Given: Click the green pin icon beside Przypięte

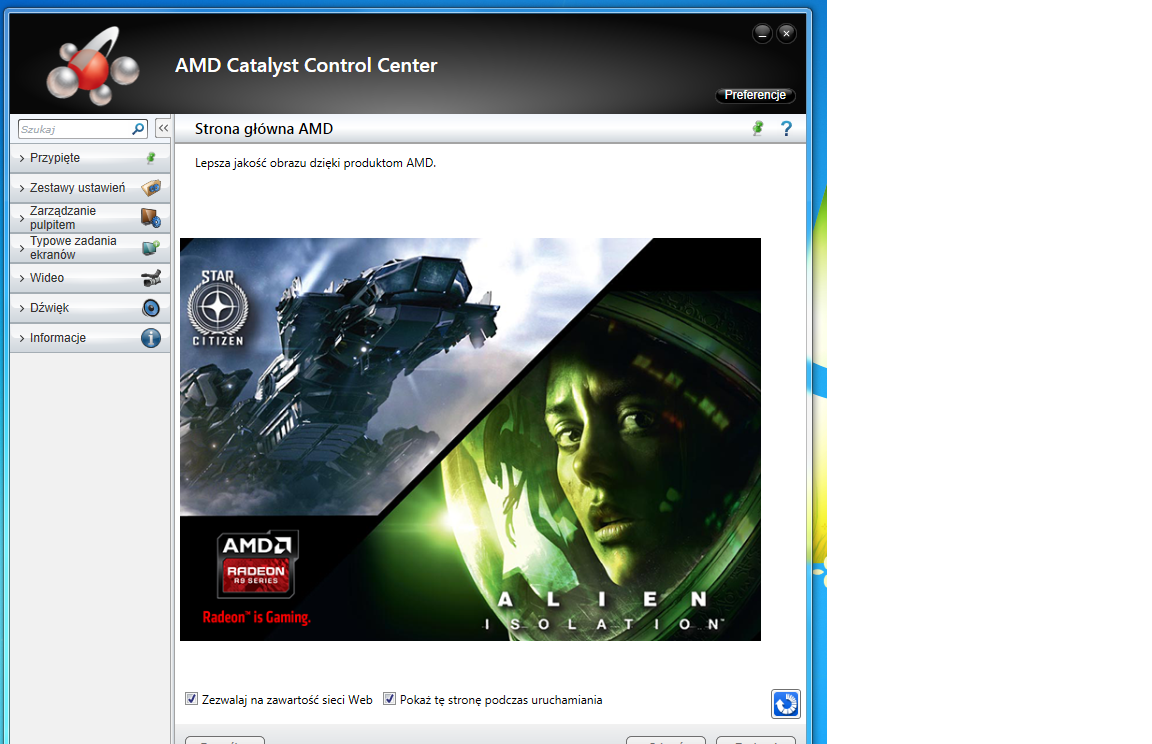Looking at the screenshot, I should [151, 158].
